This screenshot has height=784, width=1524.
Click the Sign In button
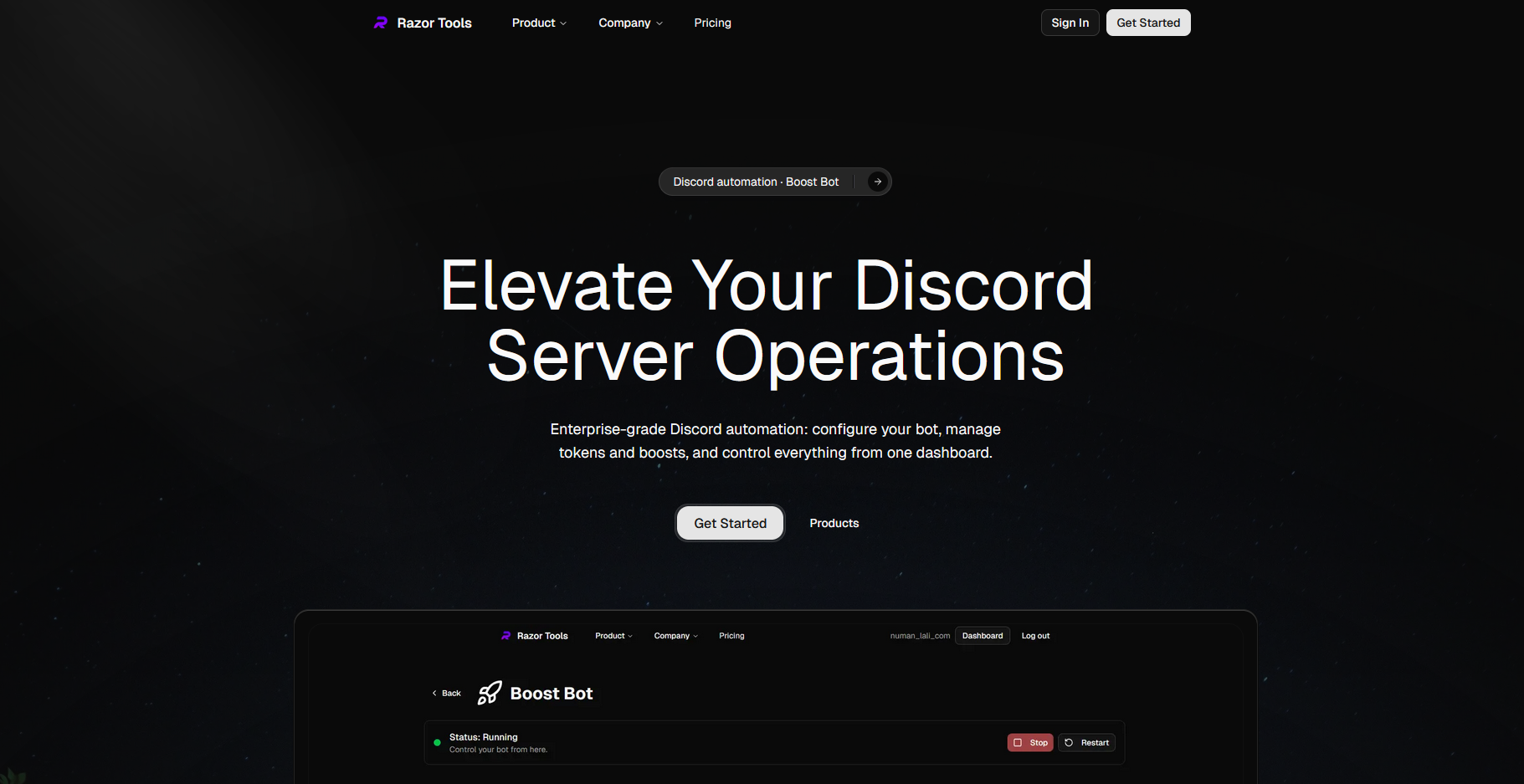[1070, 23]
